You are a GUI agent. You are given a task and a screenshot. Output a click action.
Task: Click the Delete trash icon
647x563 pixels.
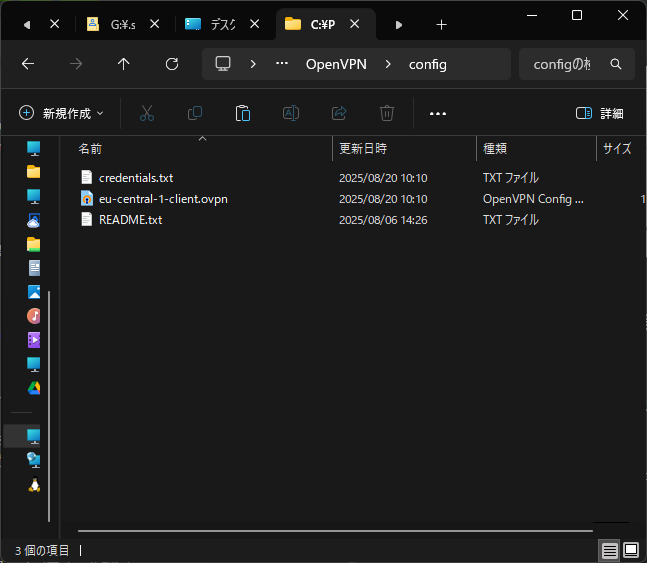coord(387,113)
